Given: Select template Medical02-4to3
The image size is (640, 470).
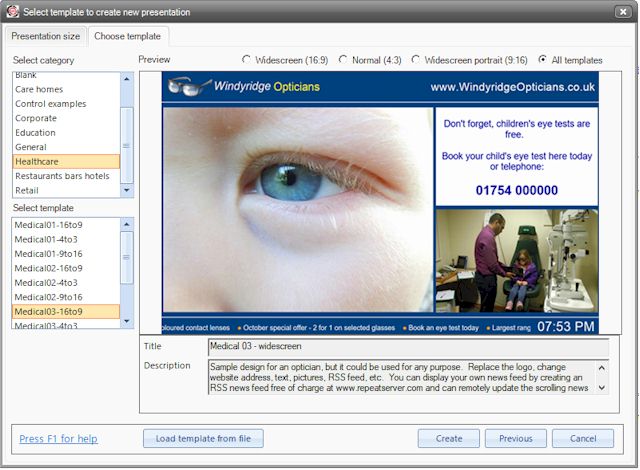Looking at the screenshot, I should pyautogui.click(x=66, y=283).
